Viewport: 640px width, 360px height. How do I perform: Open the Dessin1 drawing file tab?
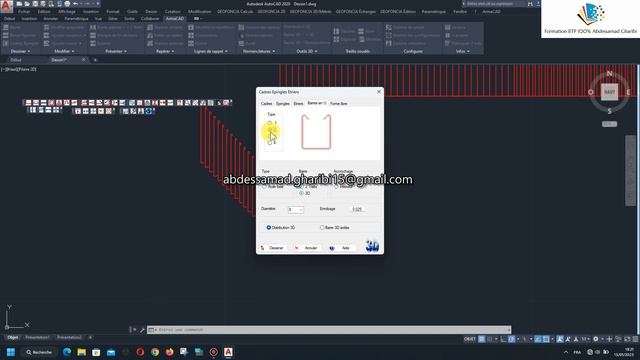[x=59, y=60]
